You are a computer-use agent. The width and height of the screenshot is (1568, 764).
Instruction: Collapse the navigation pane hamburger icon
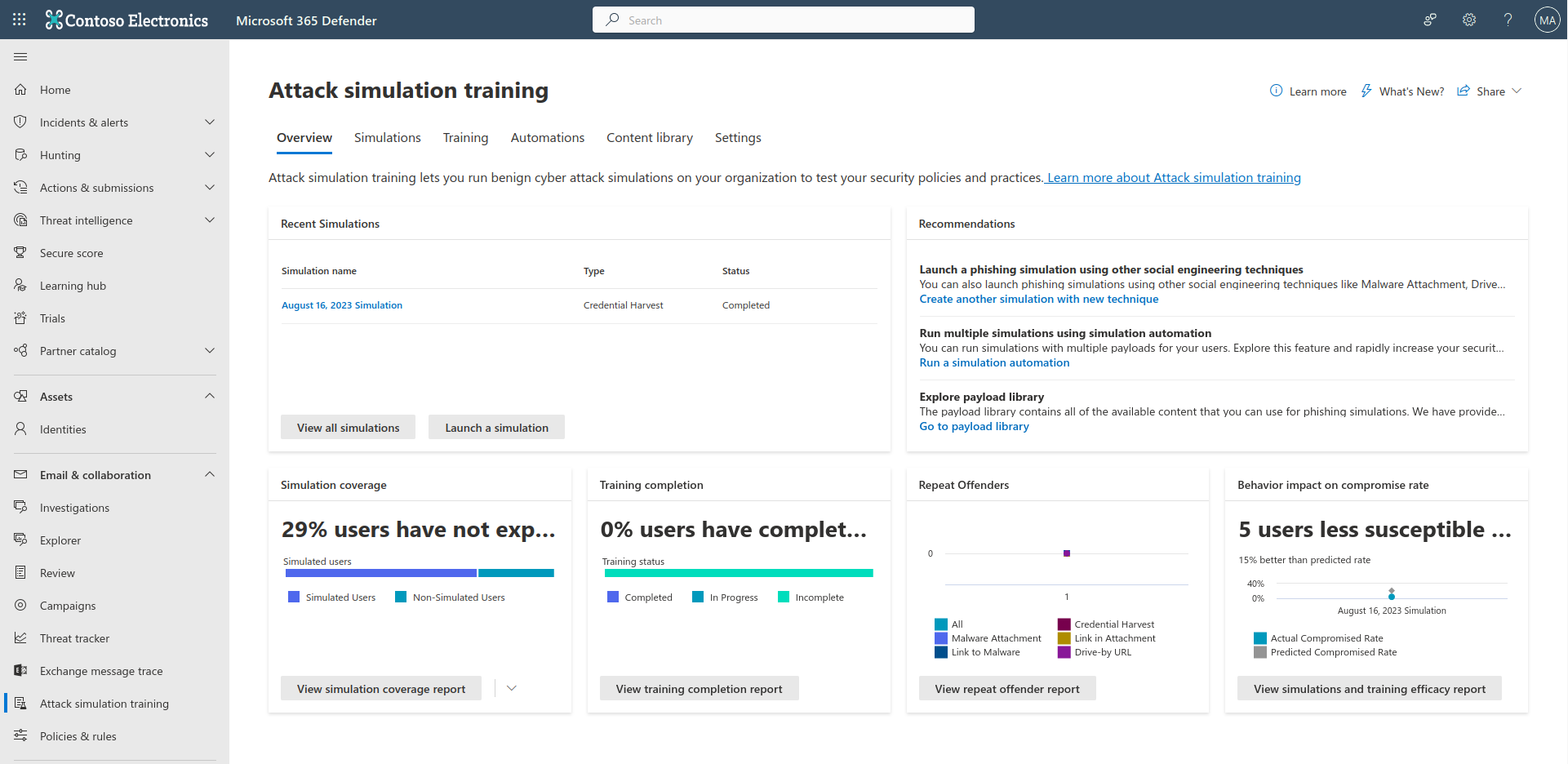coord(20,56)
